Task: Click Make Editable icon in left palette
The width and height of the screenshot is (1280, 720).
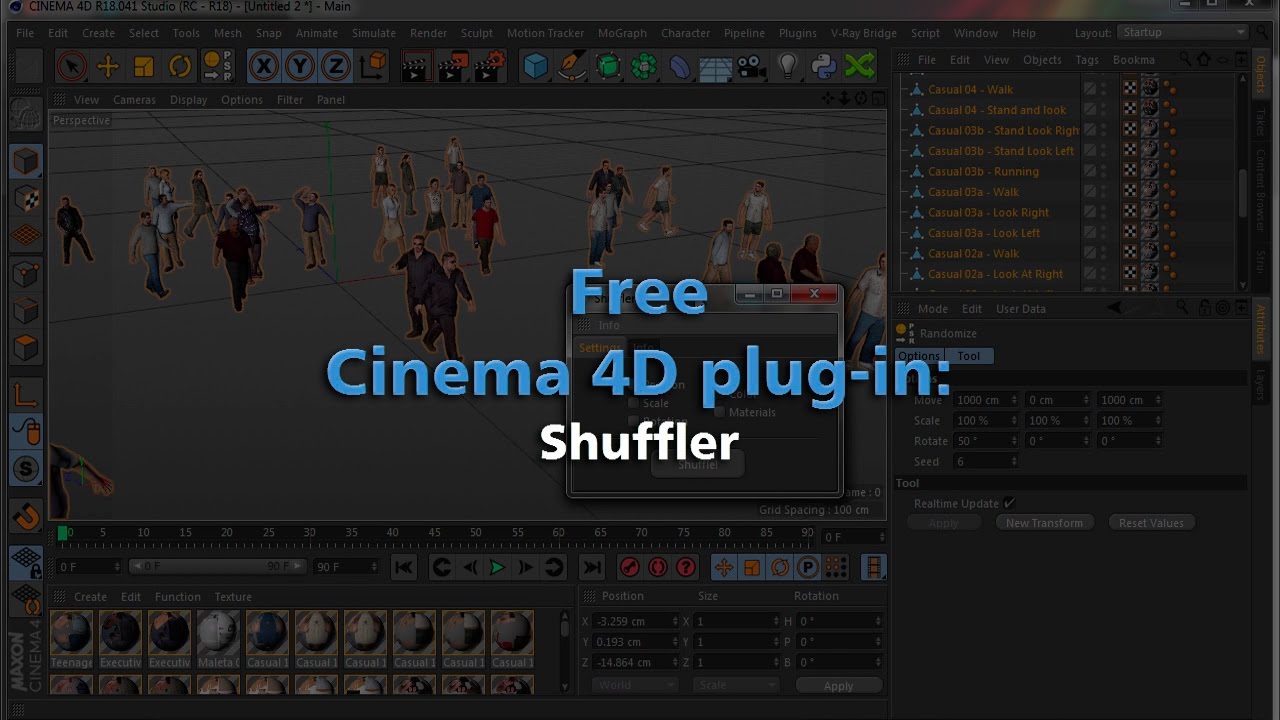Action: (x=26, y=115)
